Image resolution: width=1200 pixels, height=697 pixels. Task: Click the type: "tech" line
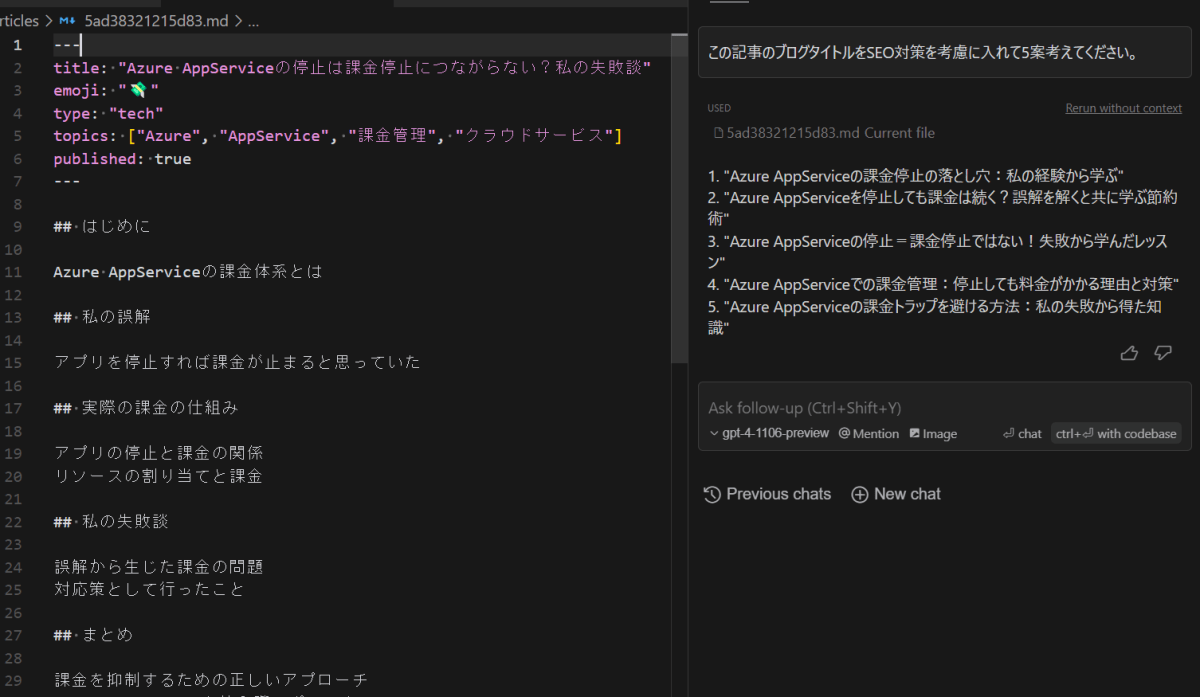(x=108, y=114)
